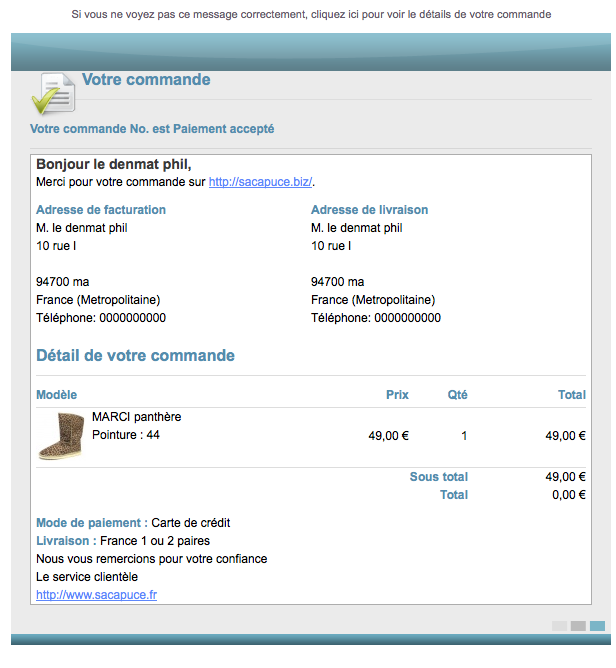This screenshot has height=668, width=616.
Task: Click 'M. le denmat phil' under facturation
Action: (82, 228)
